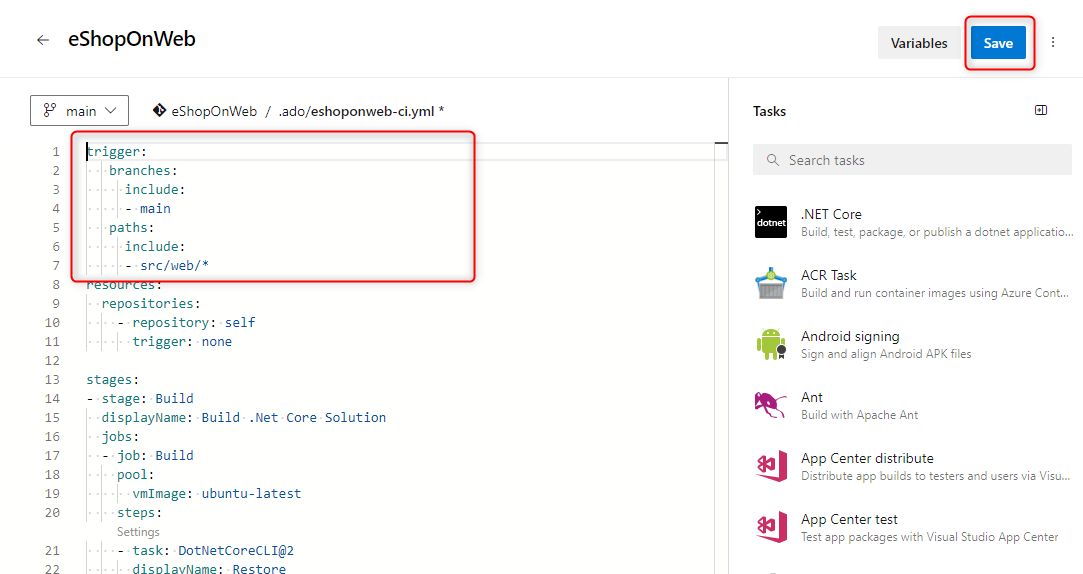This screenshot has height=574, width=1083.
Task: Click the '- stage: Build' line
Action: pyautogui.click(x=140, y=399)
